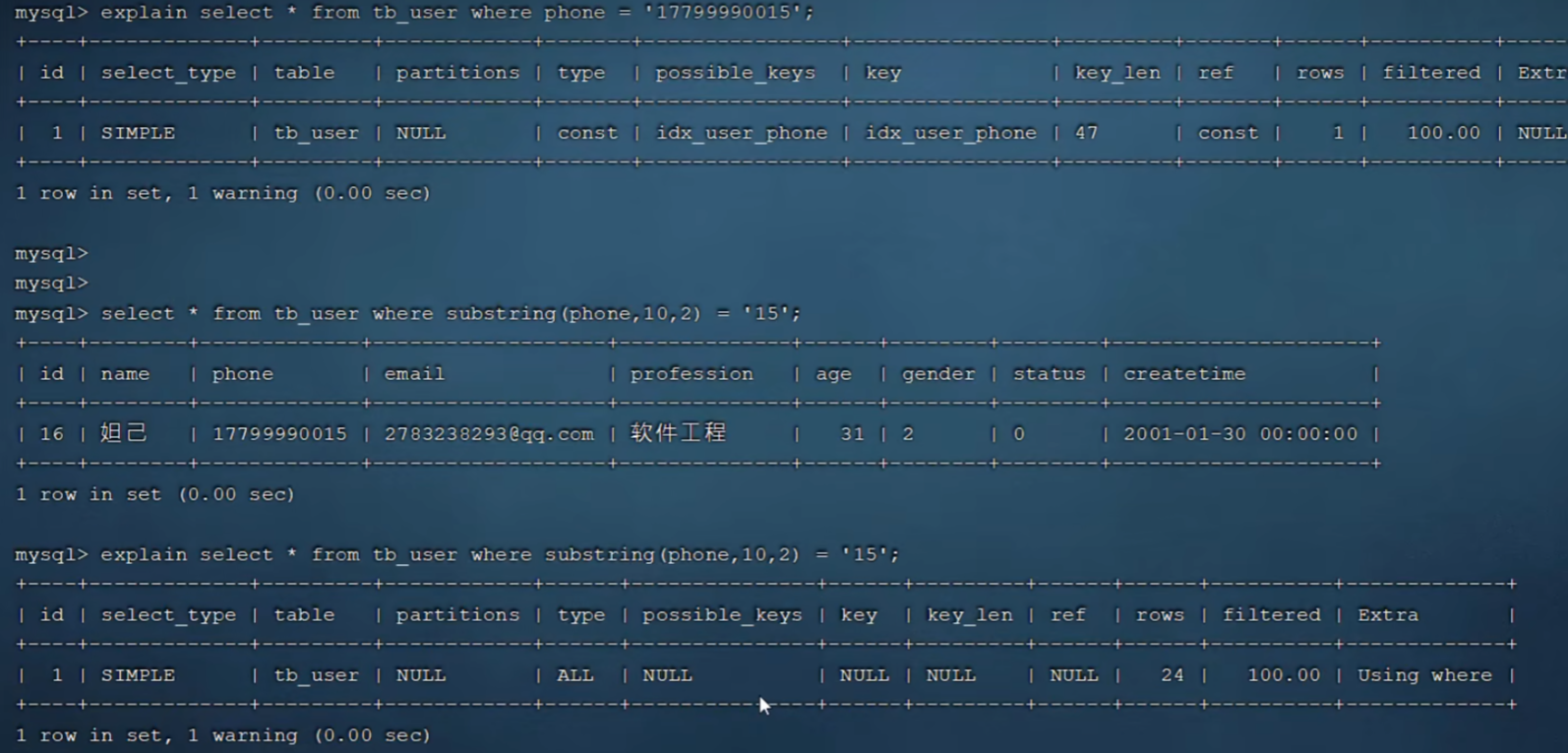Click the explain query using substring(phone,10,2)

(500, 555)
